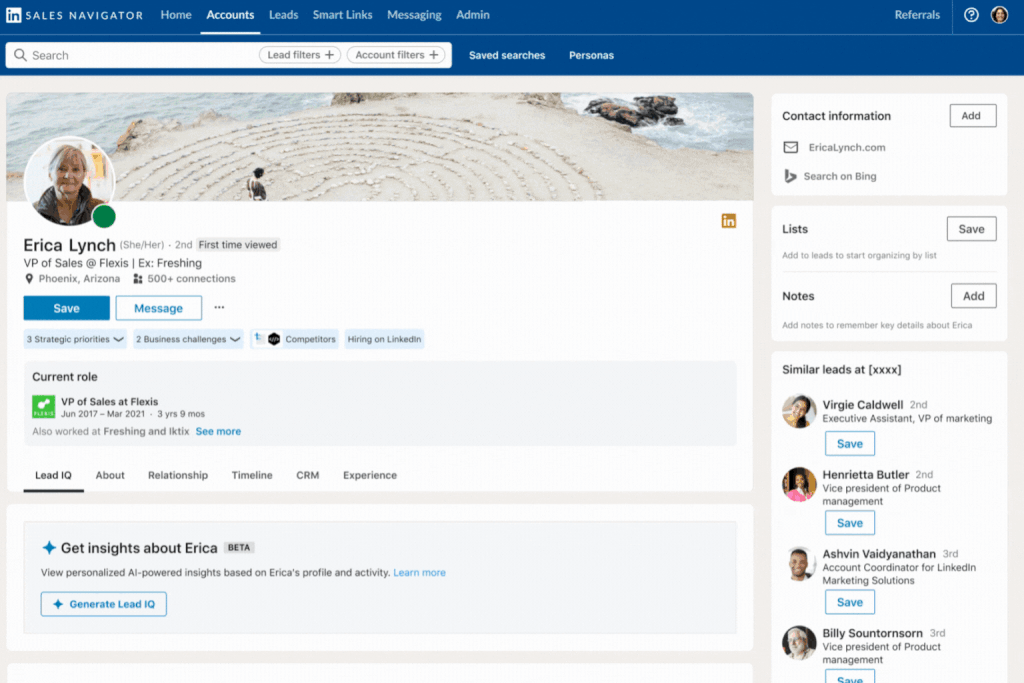Click the search magnifier icon
The width and height of the screenshot is (1024, 683).
[x=20, y=55]
